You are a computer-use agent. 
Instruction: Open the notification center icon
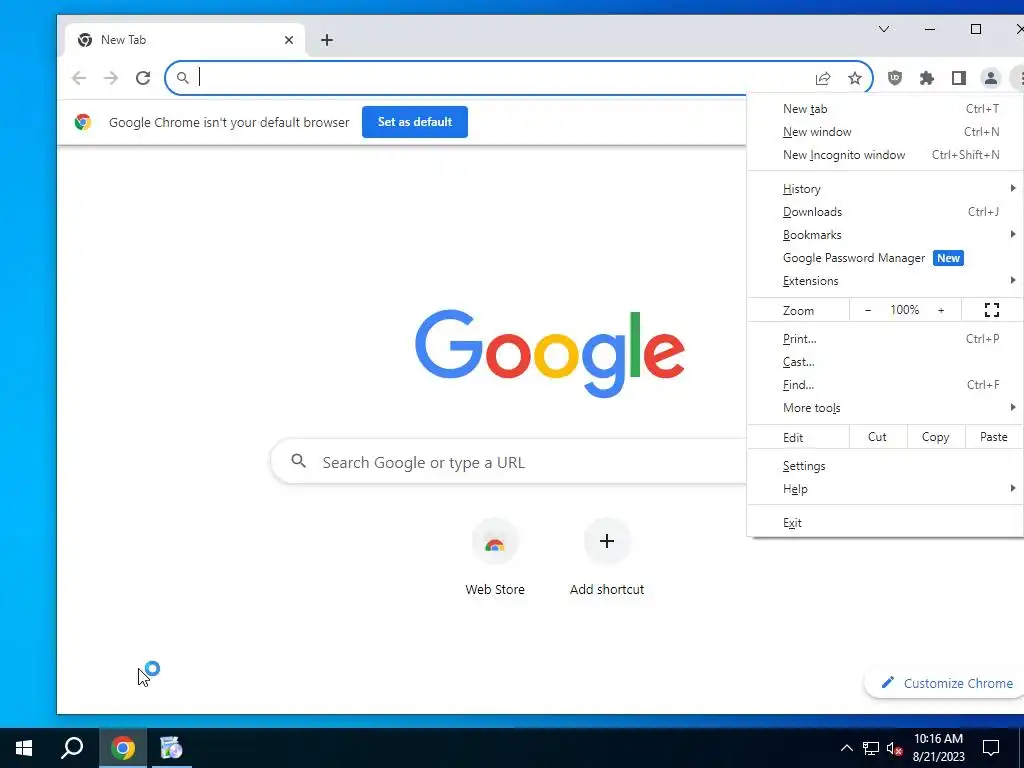pyautogui.click(x=991, y=748)
